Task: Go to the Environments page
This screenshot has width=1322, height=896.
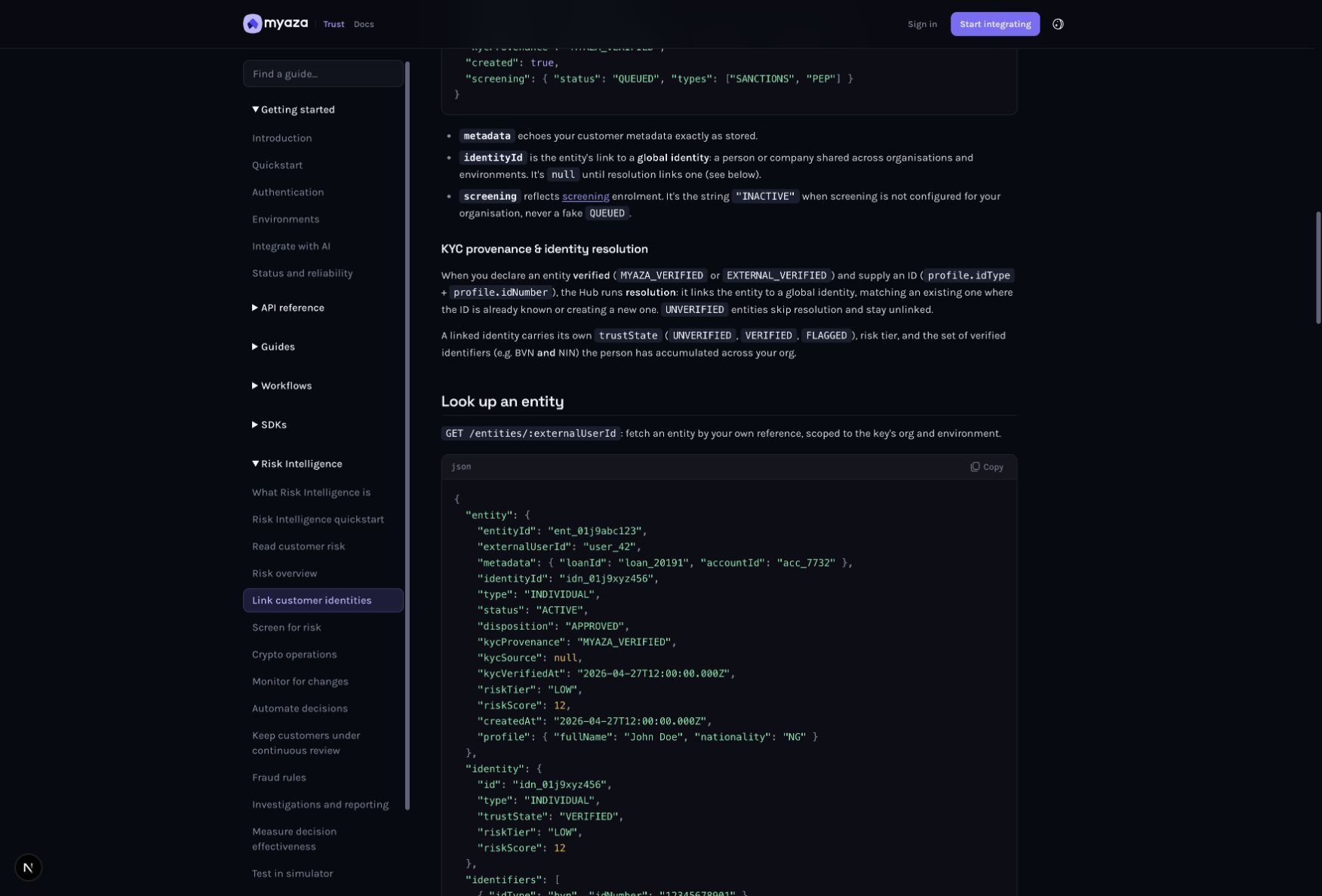Action: coord(286,219)
